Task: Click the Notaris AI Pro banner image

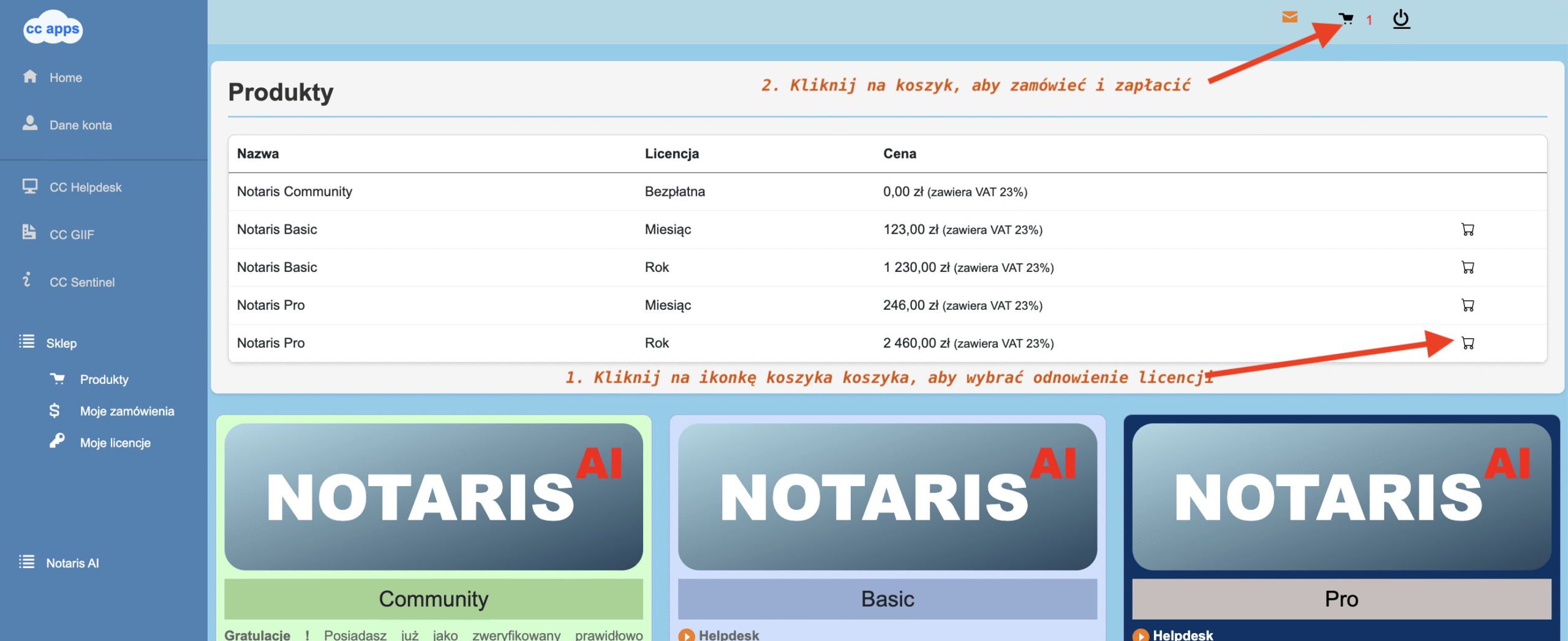Action: point(1341,497)
